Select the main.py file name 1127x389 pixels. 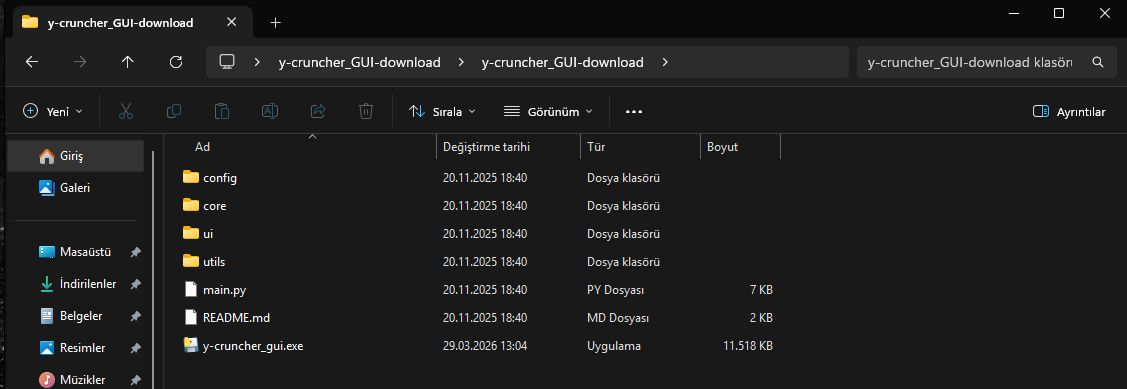(225, 290)
